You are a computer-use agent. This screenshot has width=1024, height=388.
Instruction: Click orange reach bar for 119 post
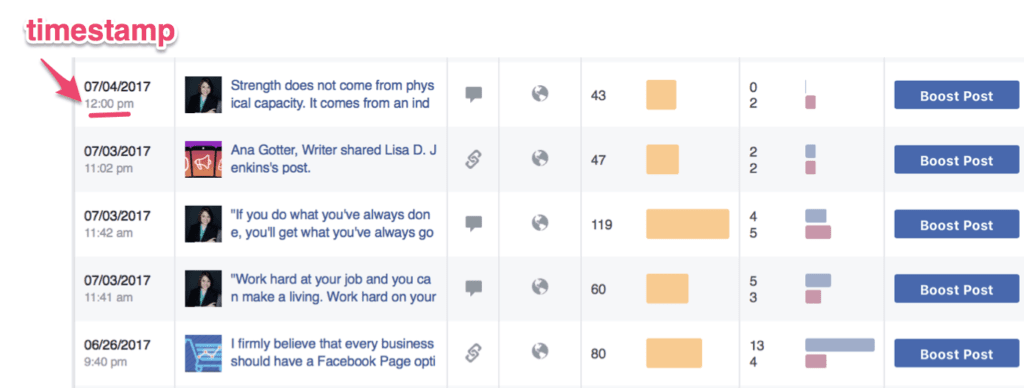(688, 224)
